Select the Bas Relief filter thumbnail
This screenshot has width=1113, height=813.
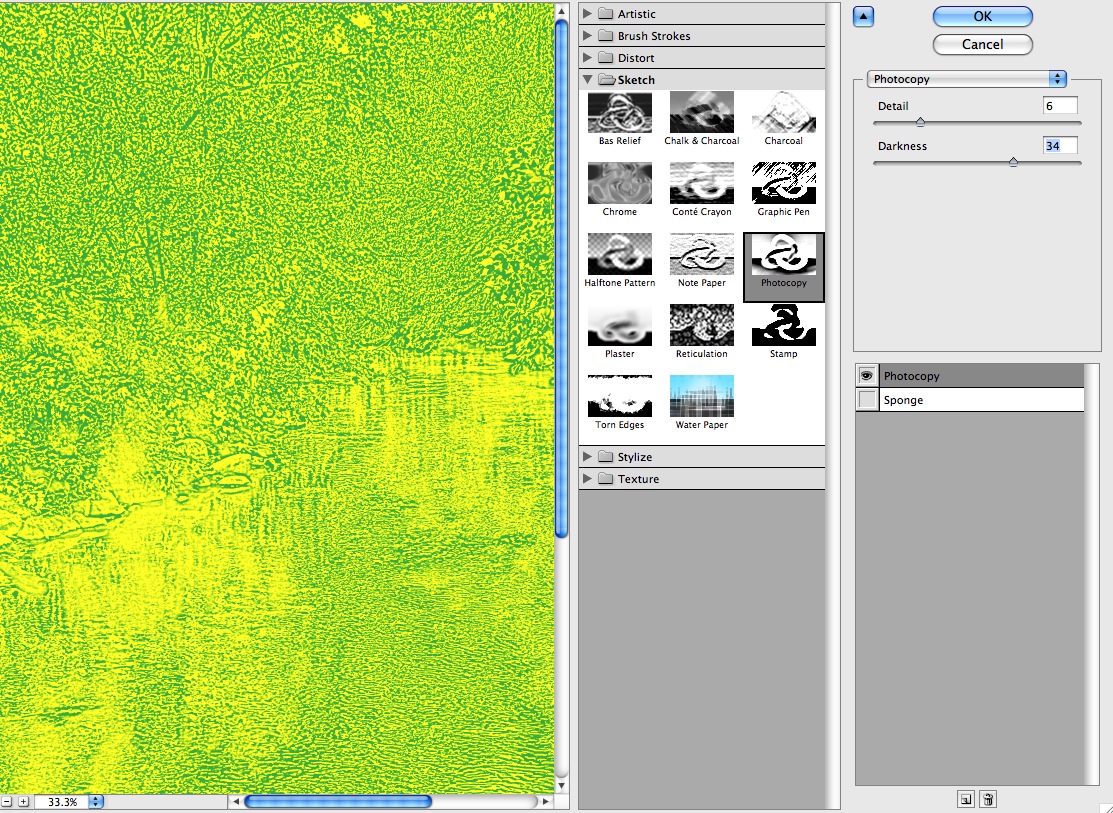click(619, 112)
